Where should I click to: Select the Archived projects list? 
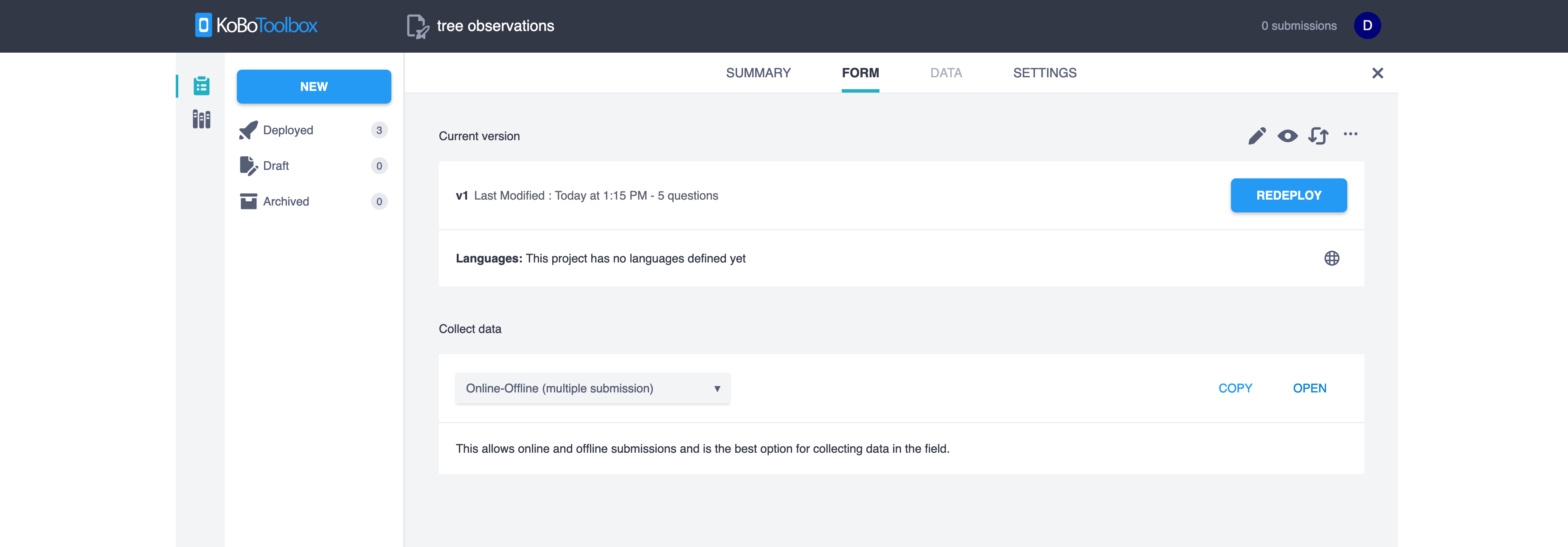pyautogui.click(x=286, y=202)
